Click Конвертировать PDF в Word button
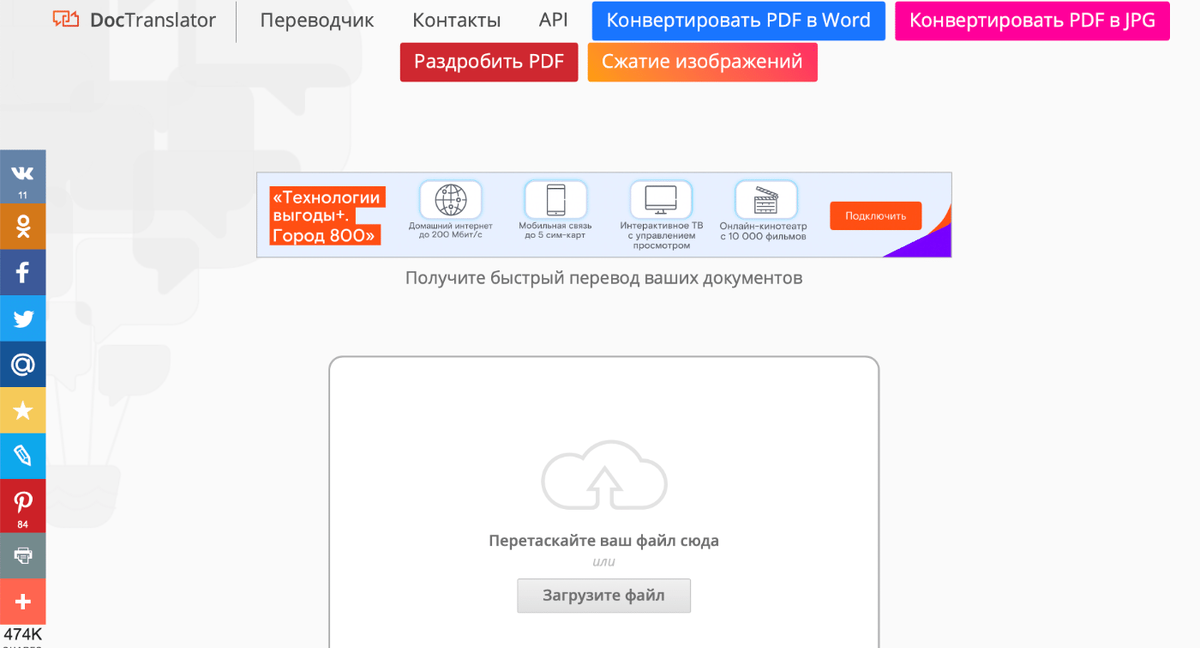1200x648 pixels. 738,21
